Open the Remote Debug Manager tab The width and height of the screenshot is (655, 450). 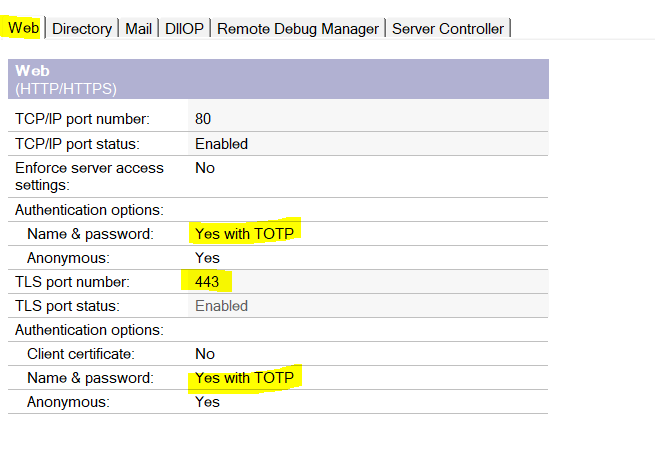298,29
